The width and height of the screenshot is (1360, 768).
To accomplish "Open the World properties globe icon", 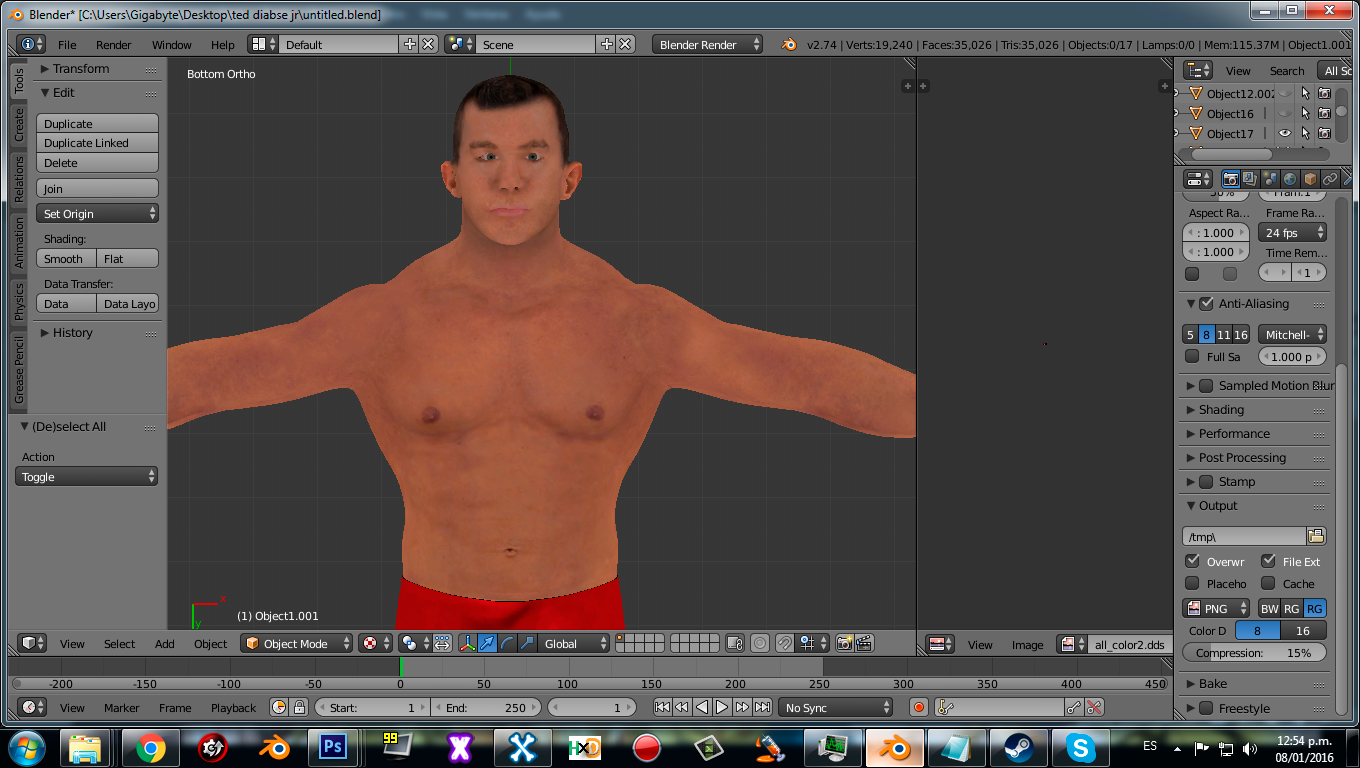I will click(x=1290, y=179).
